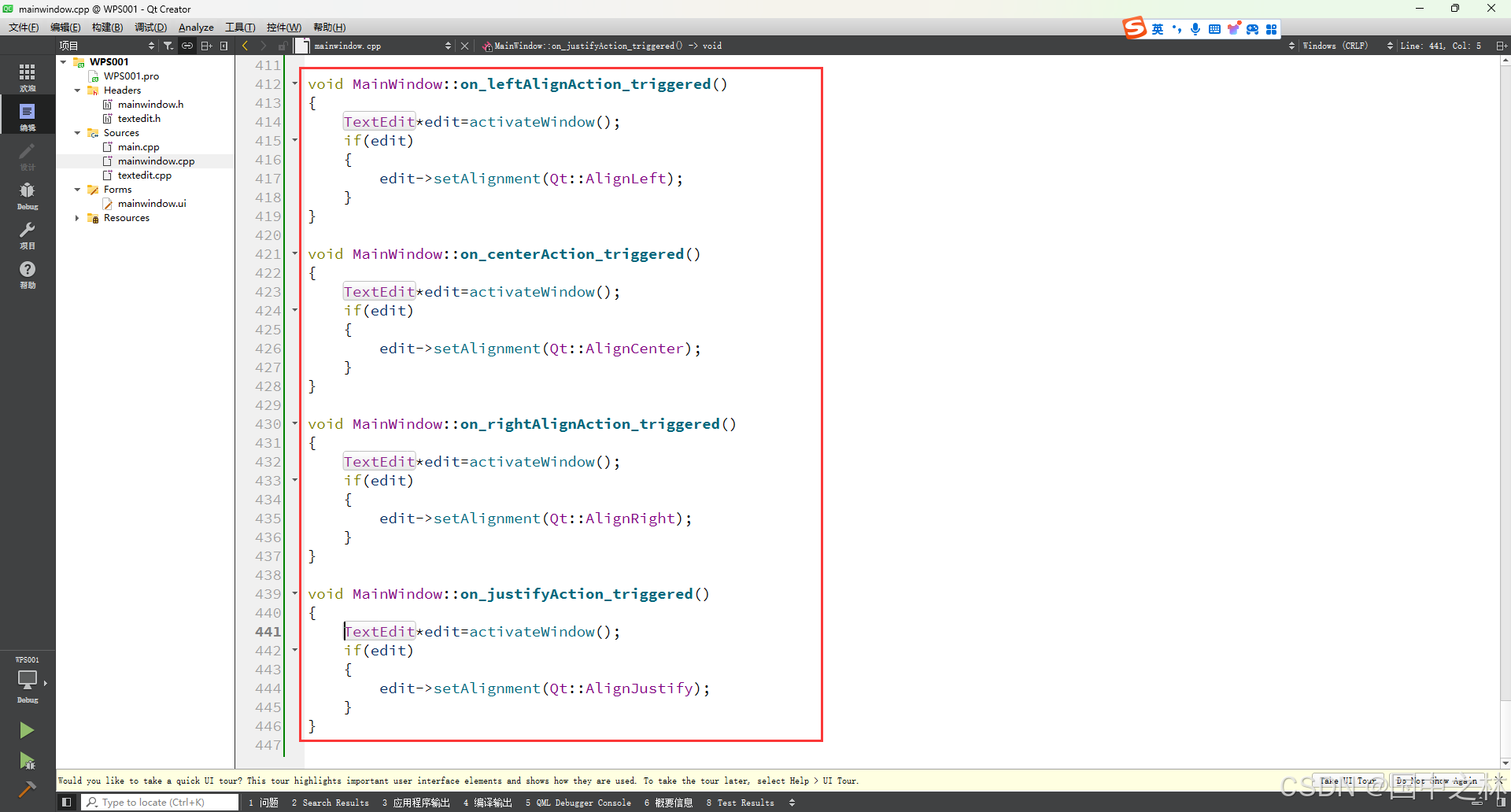Open the Design mode (设计)
The image size is (1511, 812).
pos(28,156)
